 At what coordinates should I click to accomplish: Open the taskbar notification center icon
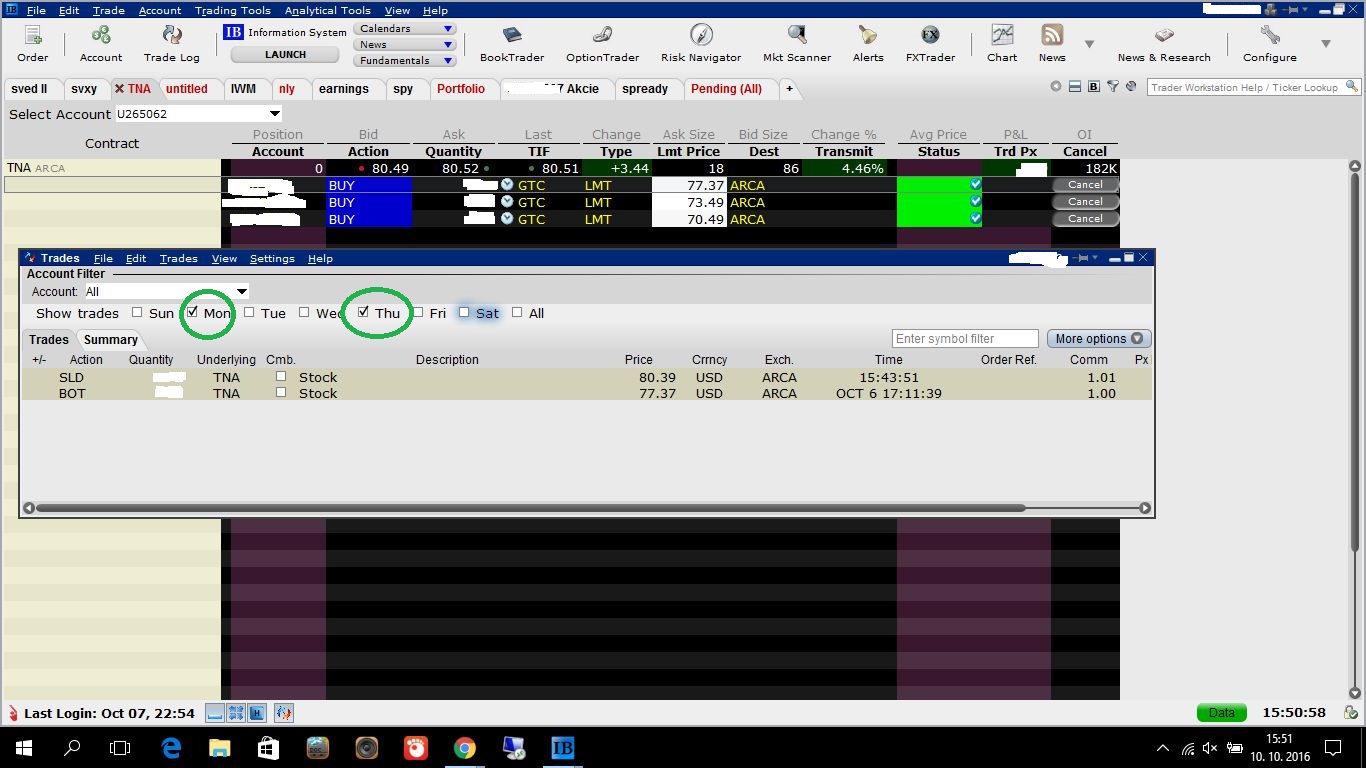1333,747
